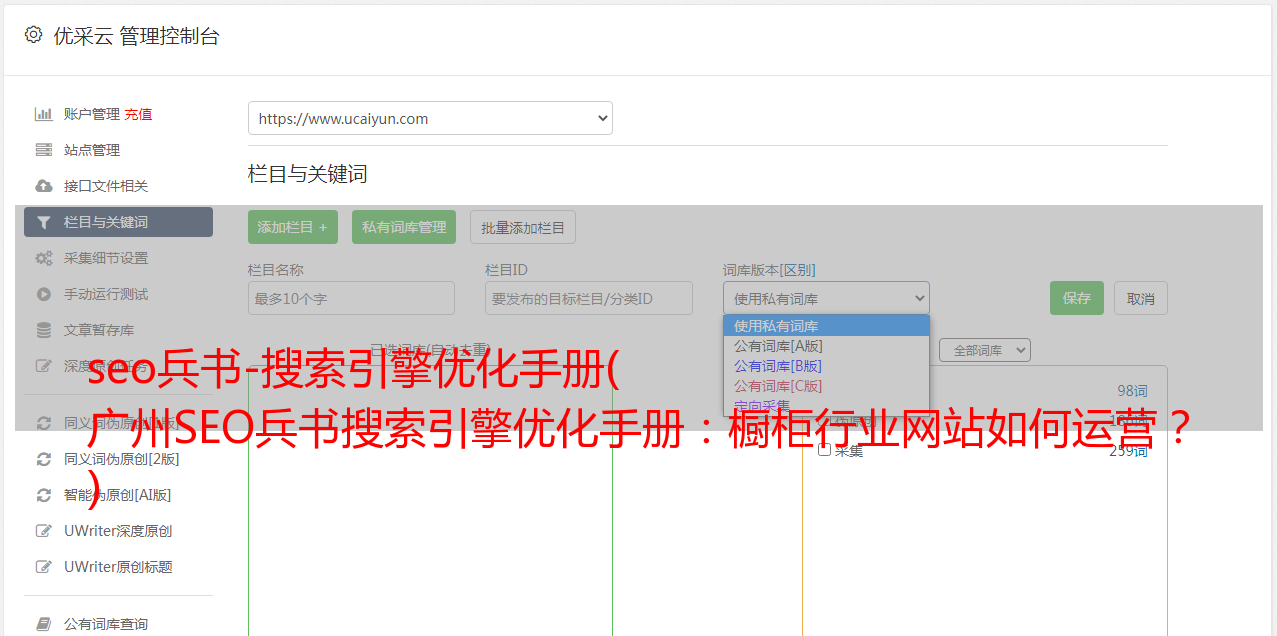Click the refresh icon for 同义词伪原创[2版]

point(44,459)
